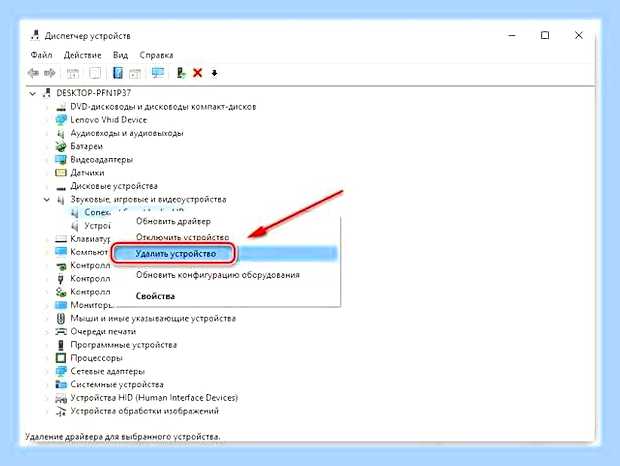Select the Мониторы category
Image resolution: width=620 pixels, height=466 pixels.
pos(91,305)
